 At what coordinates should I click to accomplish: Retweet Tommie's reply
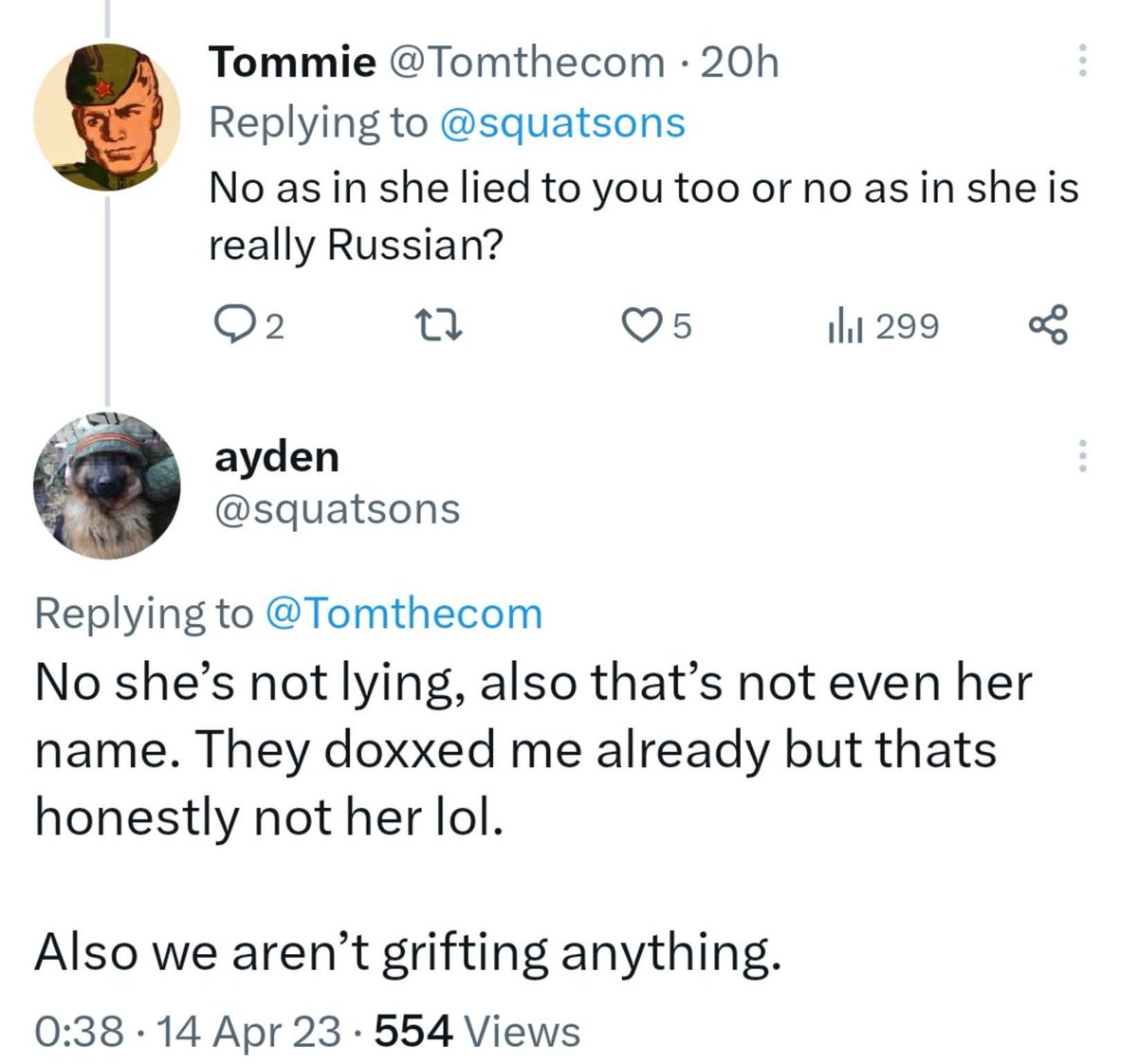tap(443, 325)
